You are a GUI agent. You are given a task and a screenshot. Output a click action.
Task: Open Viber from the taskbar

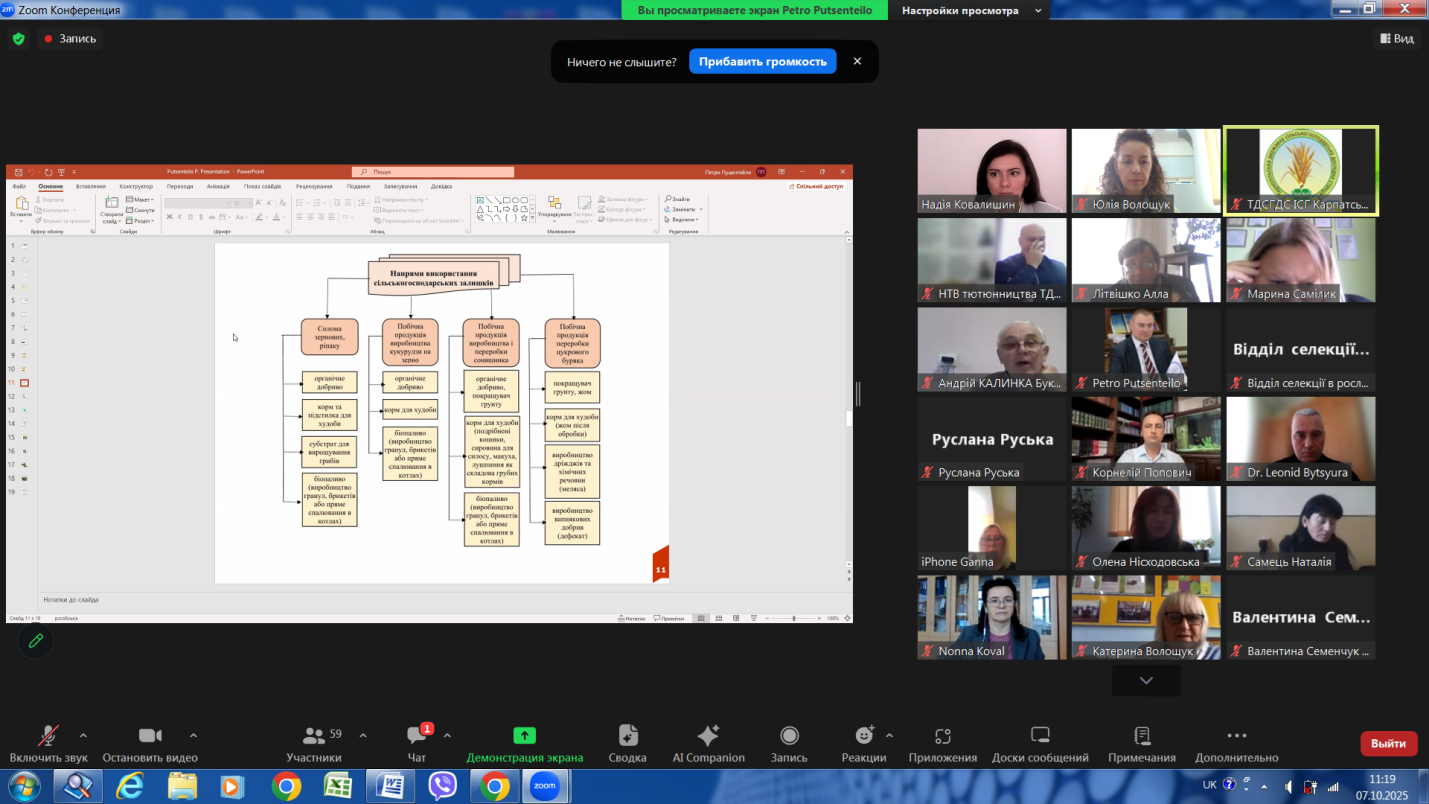point(442,786)
